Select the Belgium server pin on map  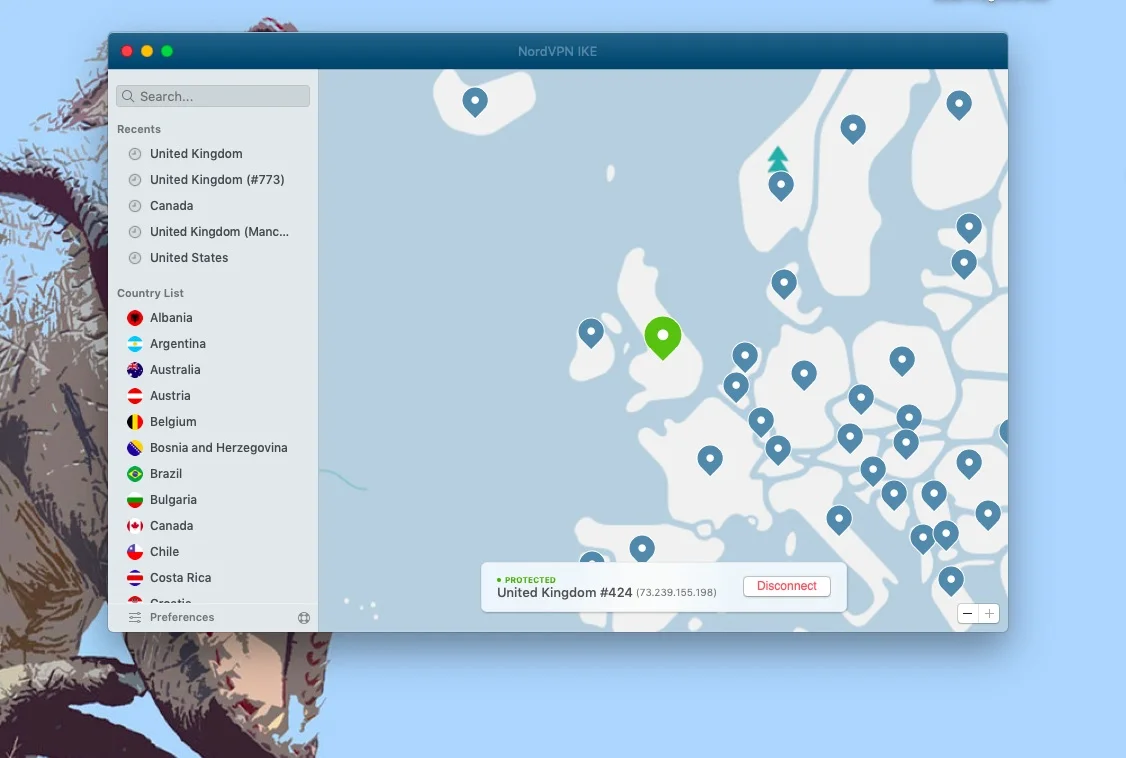tap(735, 387)
